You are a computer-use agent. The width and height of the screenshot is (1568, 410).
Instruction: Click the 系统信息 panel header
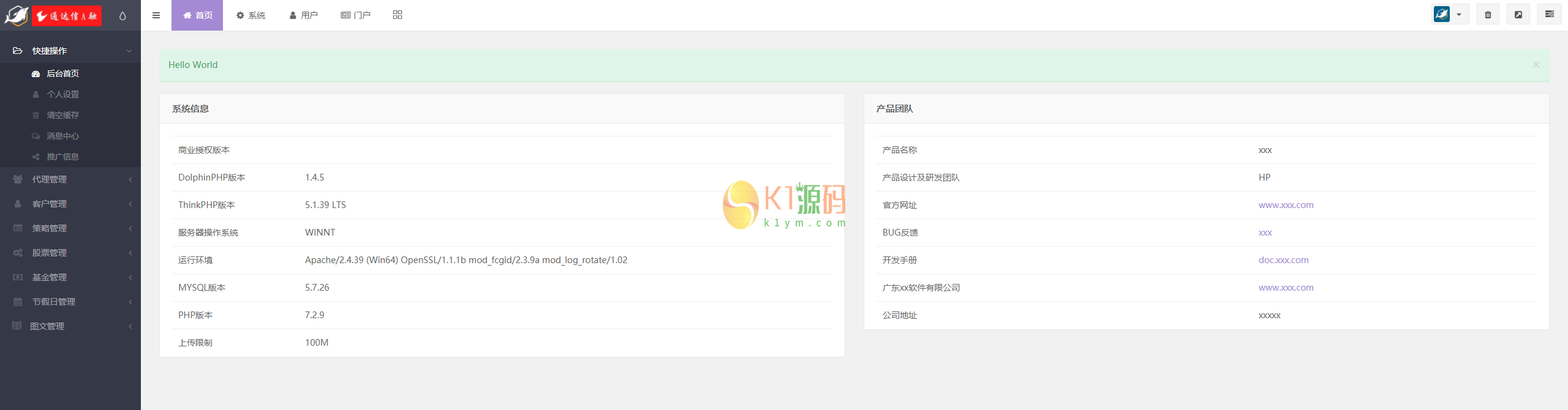pos(502,109)
